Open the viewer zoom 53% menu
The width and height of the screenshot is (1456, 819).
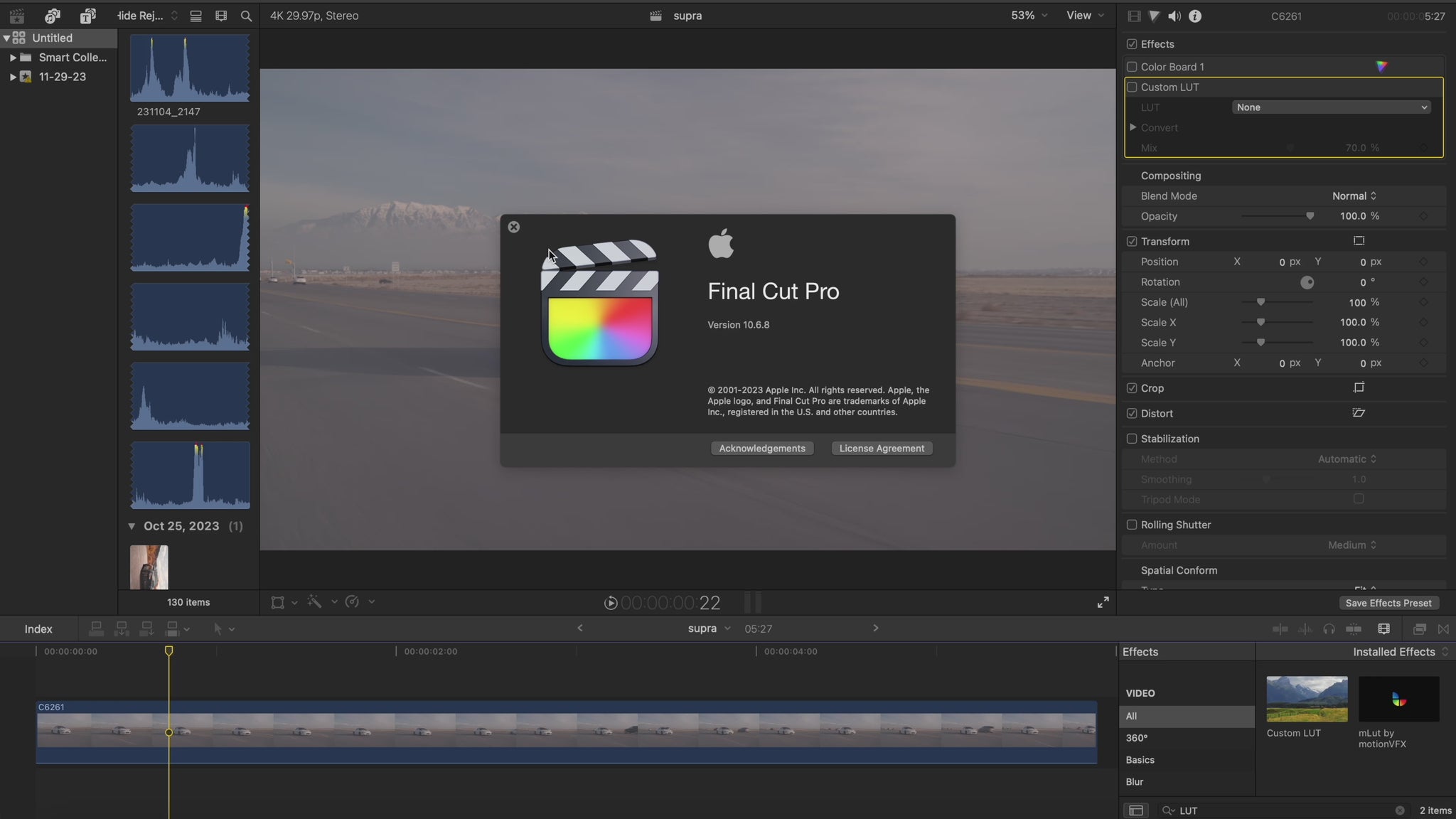tap(1029, 16)
